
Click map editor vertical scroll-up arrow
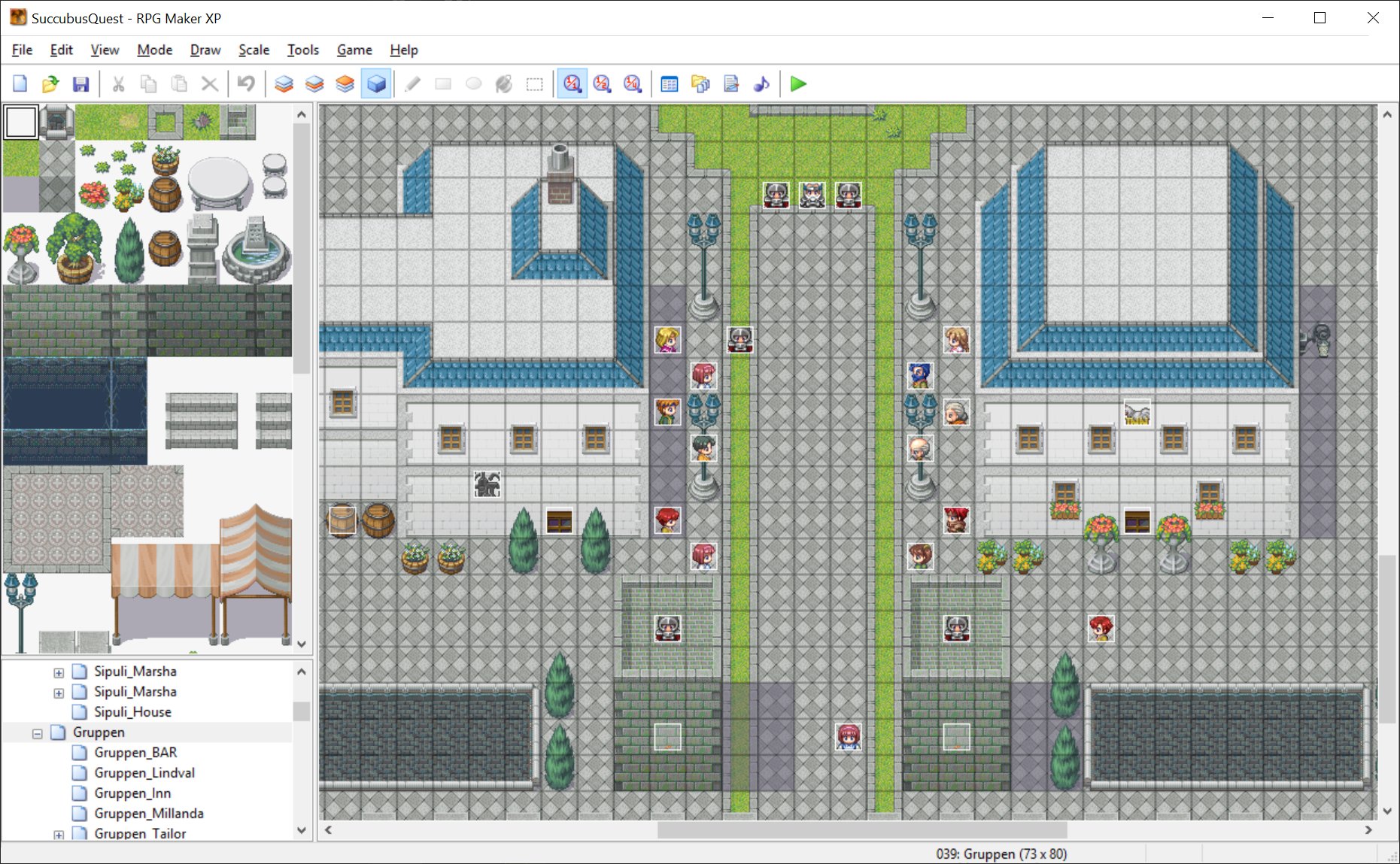1388,114
